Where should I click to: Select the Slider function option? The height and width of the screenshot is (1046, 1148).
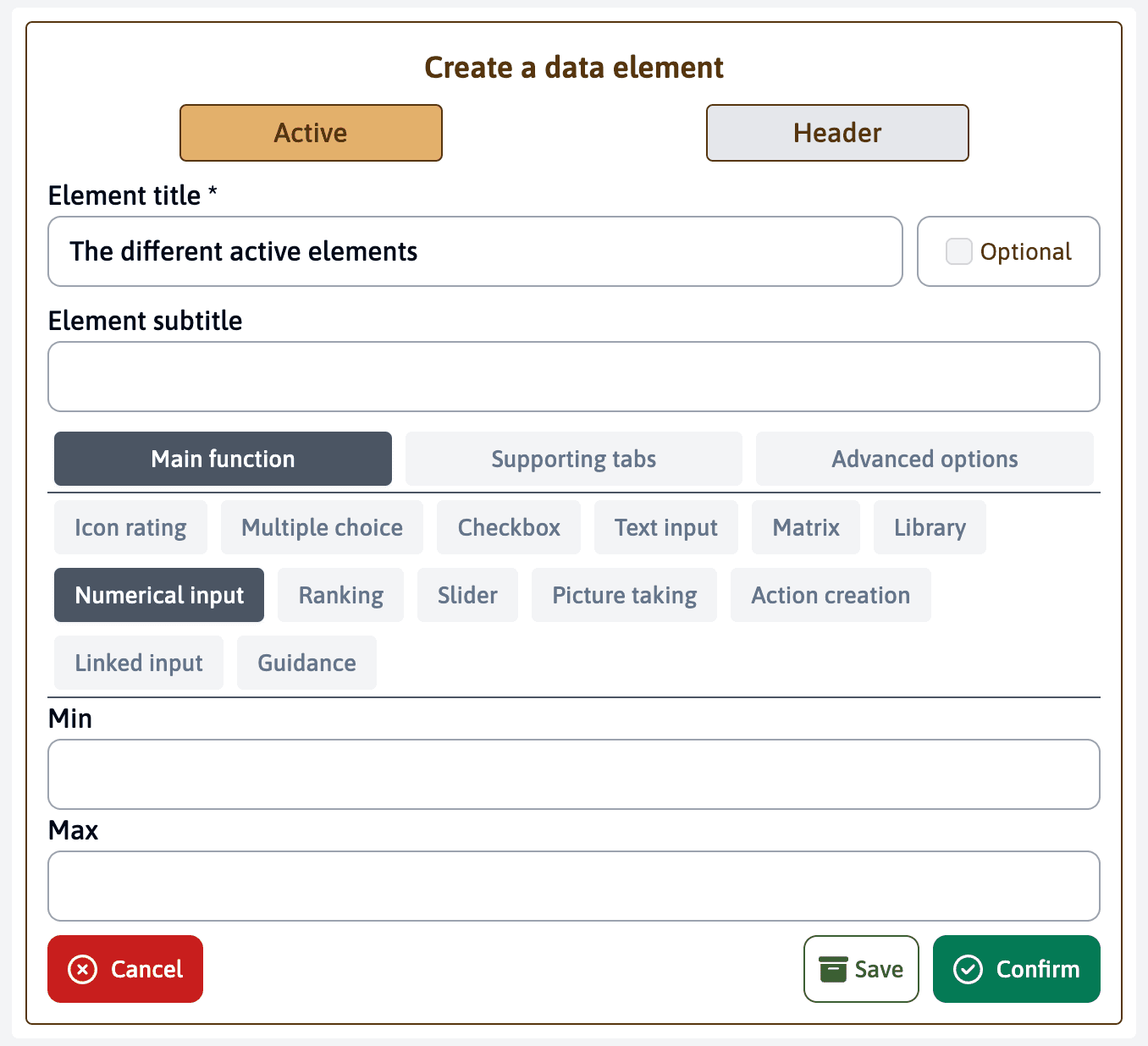pos(467,595)
